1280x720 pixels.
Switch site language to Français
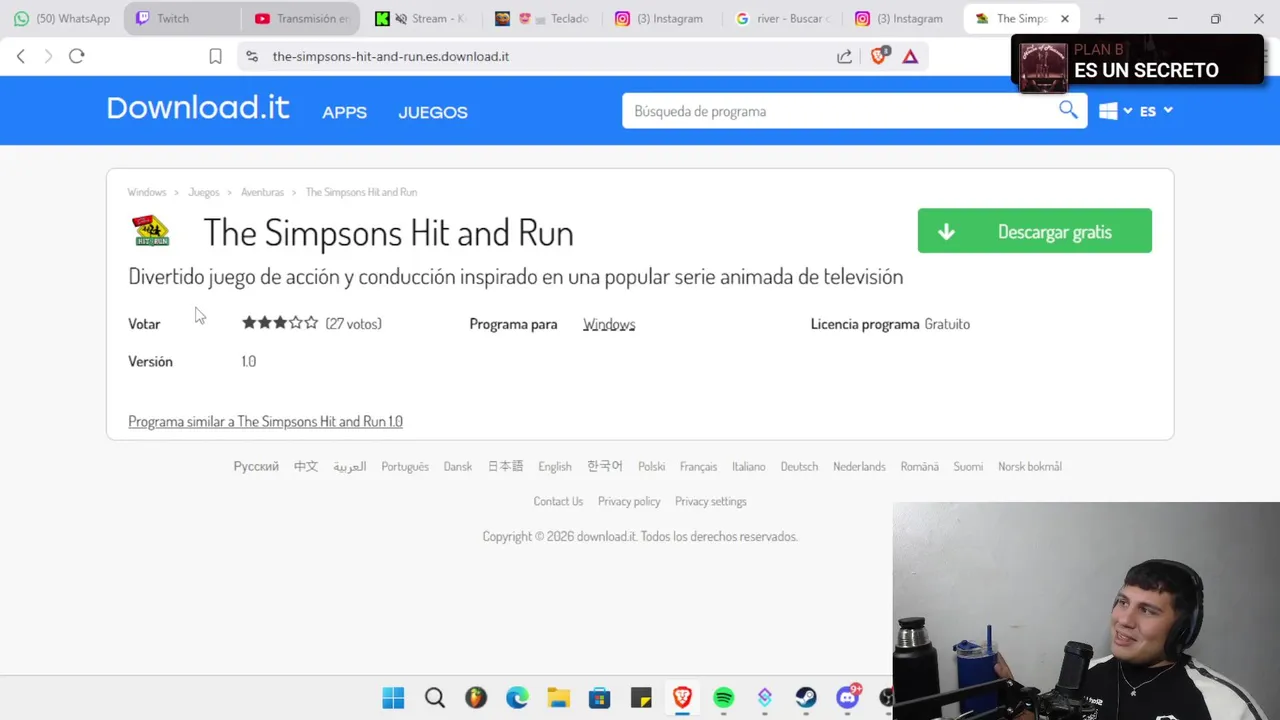(x=698, y=466)
